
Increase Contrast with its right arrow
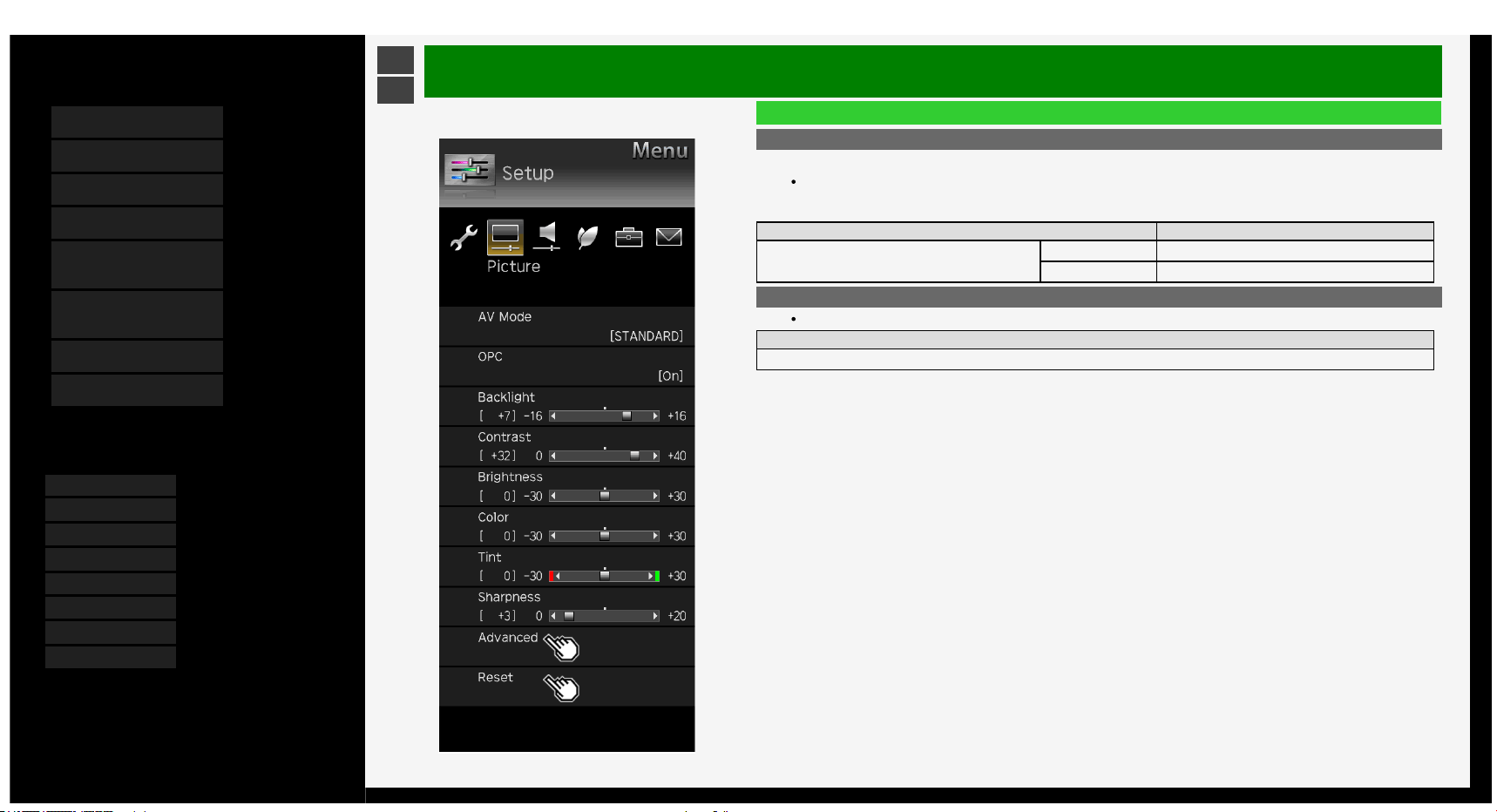coord(655,457)
